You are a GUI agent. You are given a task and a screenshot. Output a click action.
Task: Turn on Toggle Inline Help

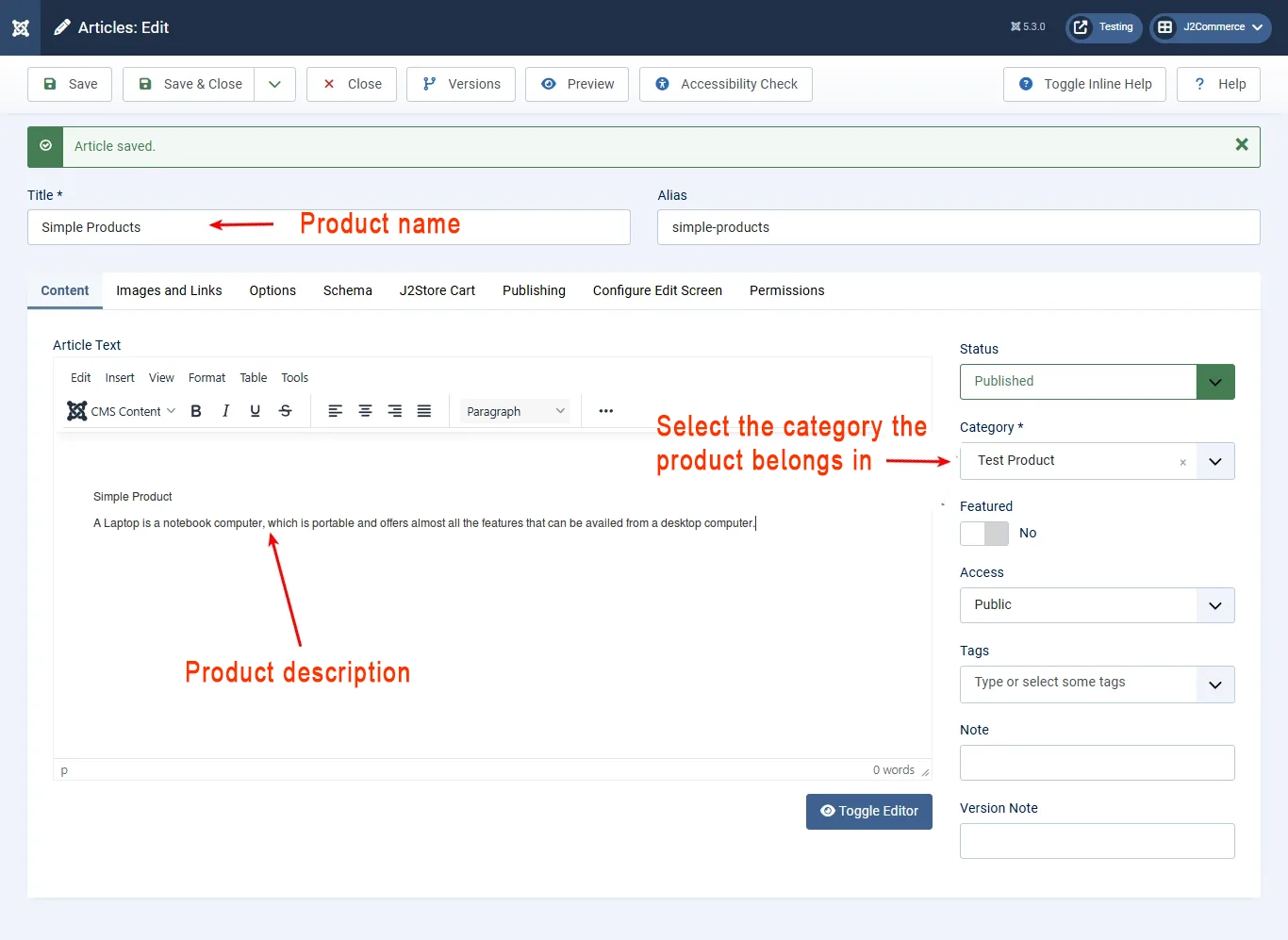click(1084, 84)
